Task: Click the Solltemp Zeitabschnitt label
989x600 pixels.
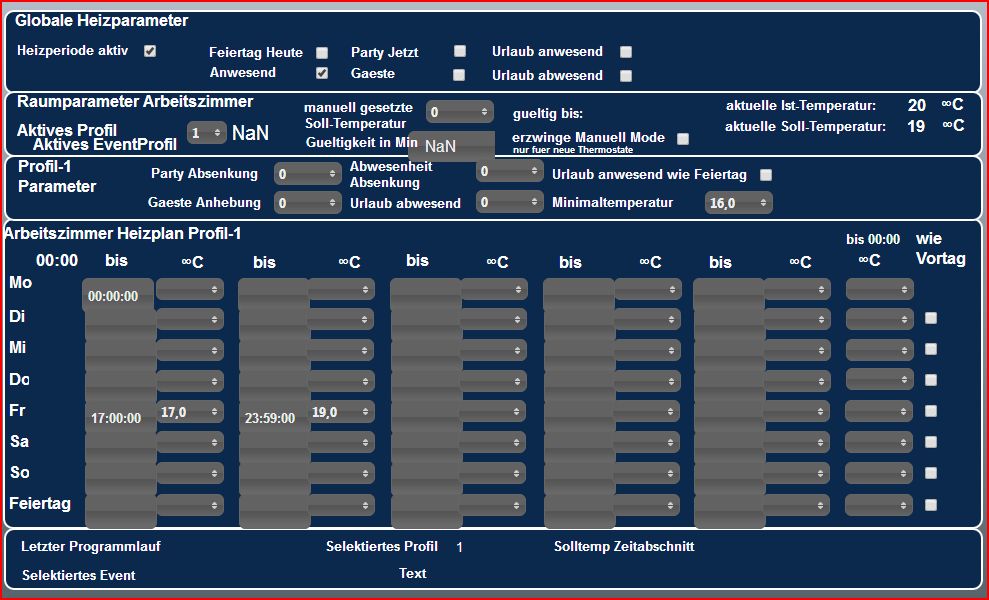Action: coord(624,546)
